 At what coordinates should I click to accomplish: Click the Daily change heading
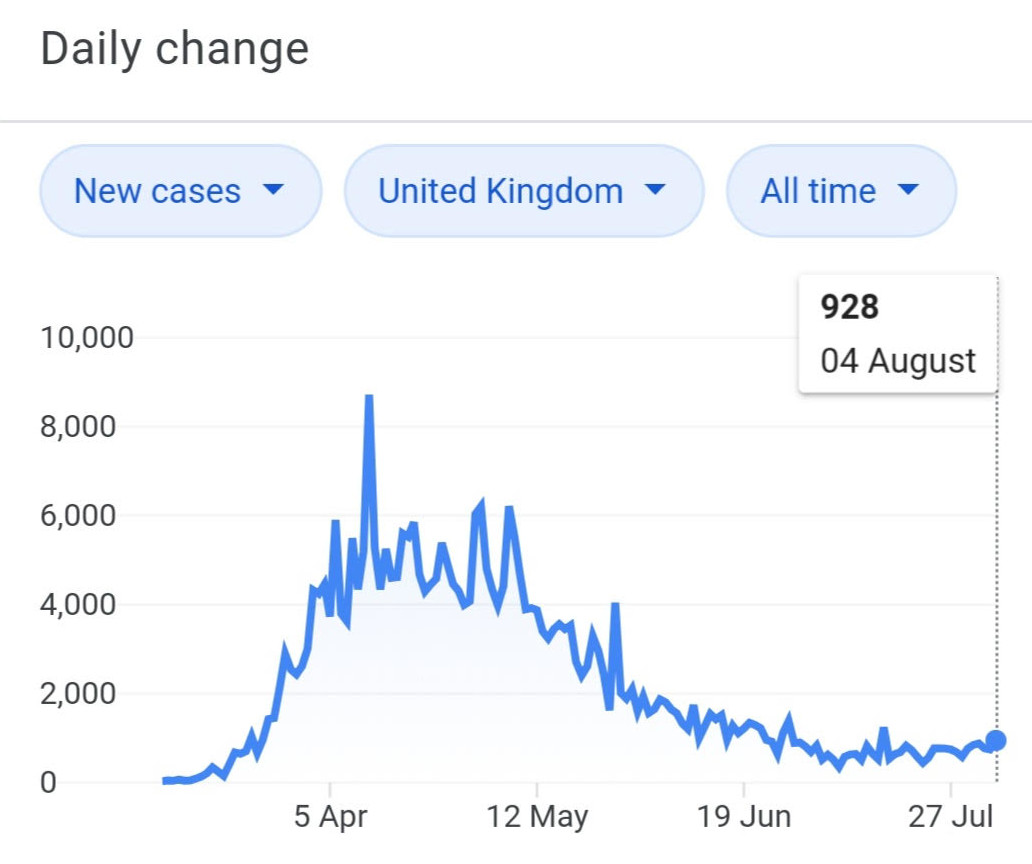click(175, 49)
